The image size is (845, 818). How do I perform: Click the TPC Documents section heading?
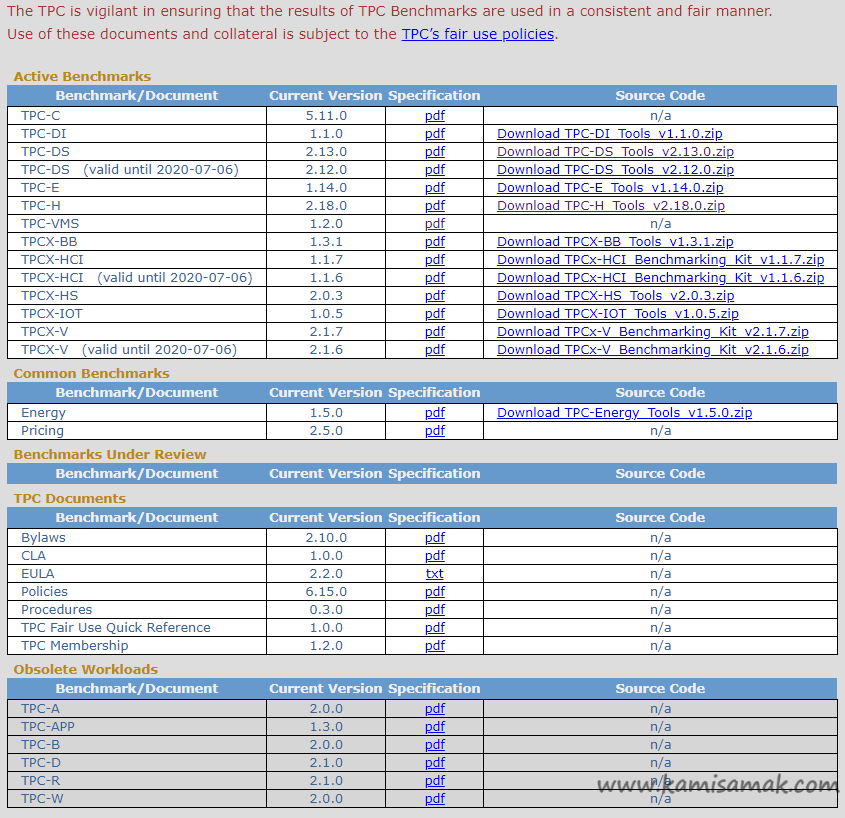pos(70,498)
